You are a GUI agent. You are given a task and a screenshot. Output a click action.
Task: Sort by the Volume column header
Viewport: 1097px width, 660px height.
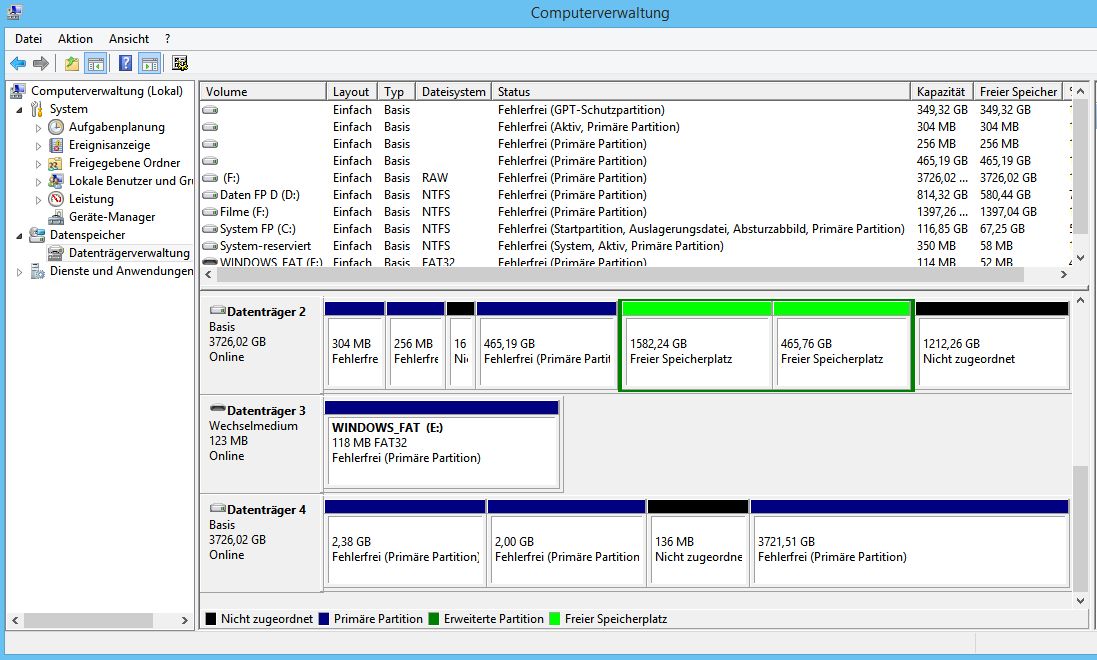(263, 92)
